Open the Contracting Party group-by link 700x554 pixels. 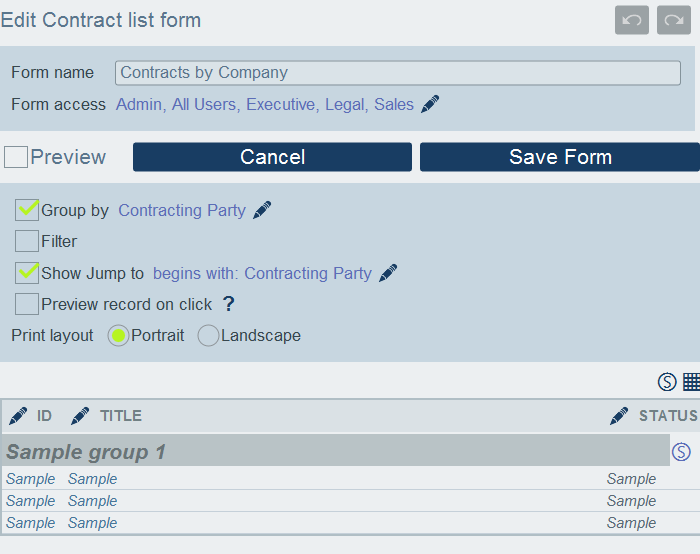pyautogui.click(x=182, y=210)
